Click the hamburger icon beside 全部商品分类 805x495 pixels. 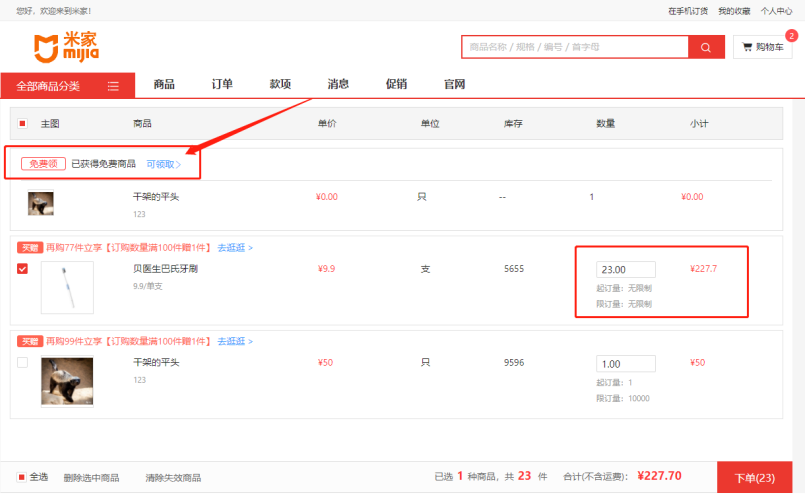(x=113, y=86)
